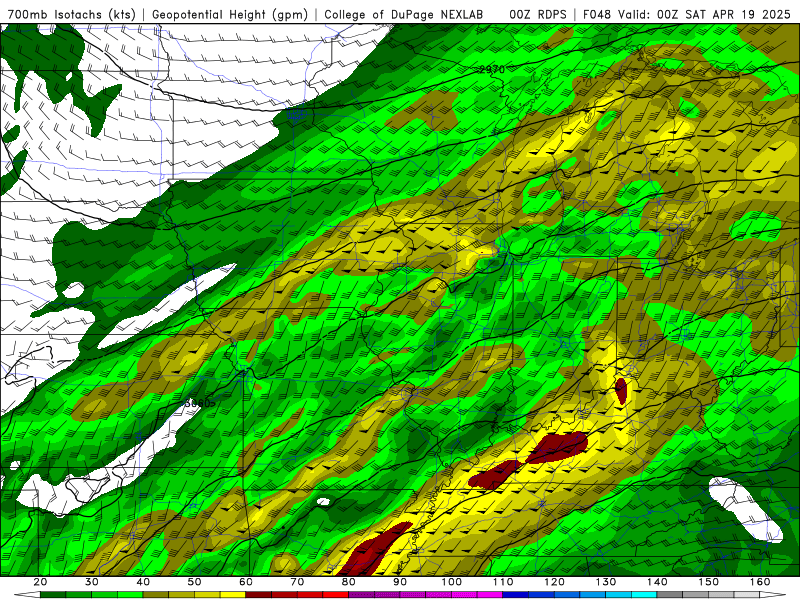Select the darkest green swatch starting at 20

tap(53, 595)
